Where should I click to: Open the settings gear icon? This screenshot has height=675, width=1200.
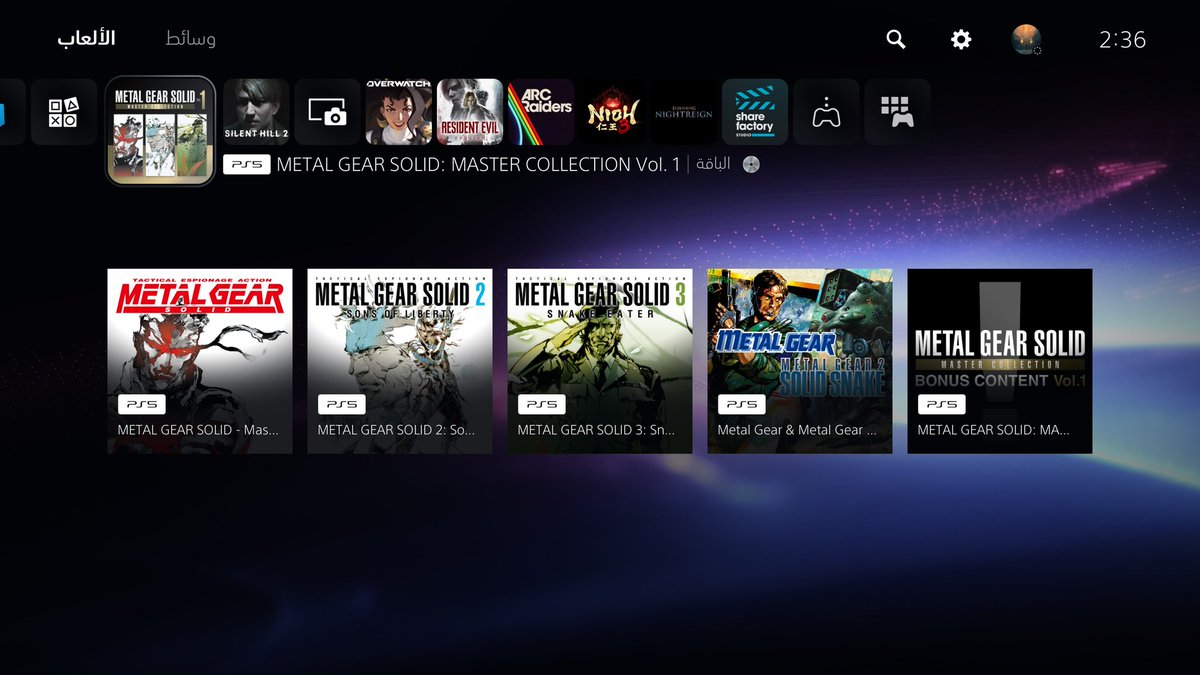[x=961, y=39]
